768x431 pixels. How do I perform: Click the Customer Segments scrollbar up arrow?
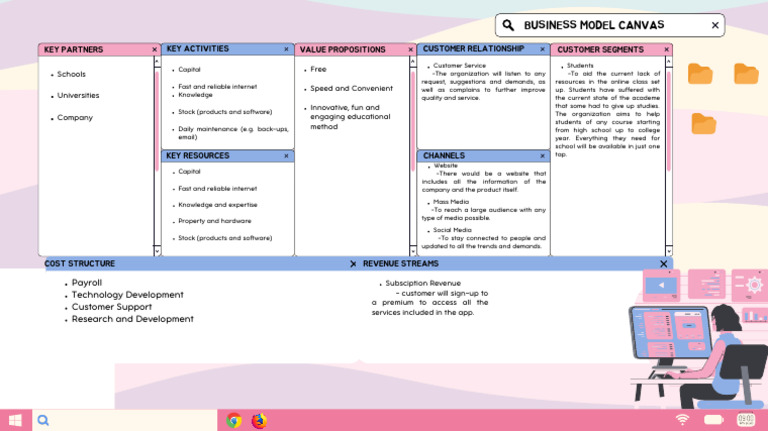click(669, 62)
